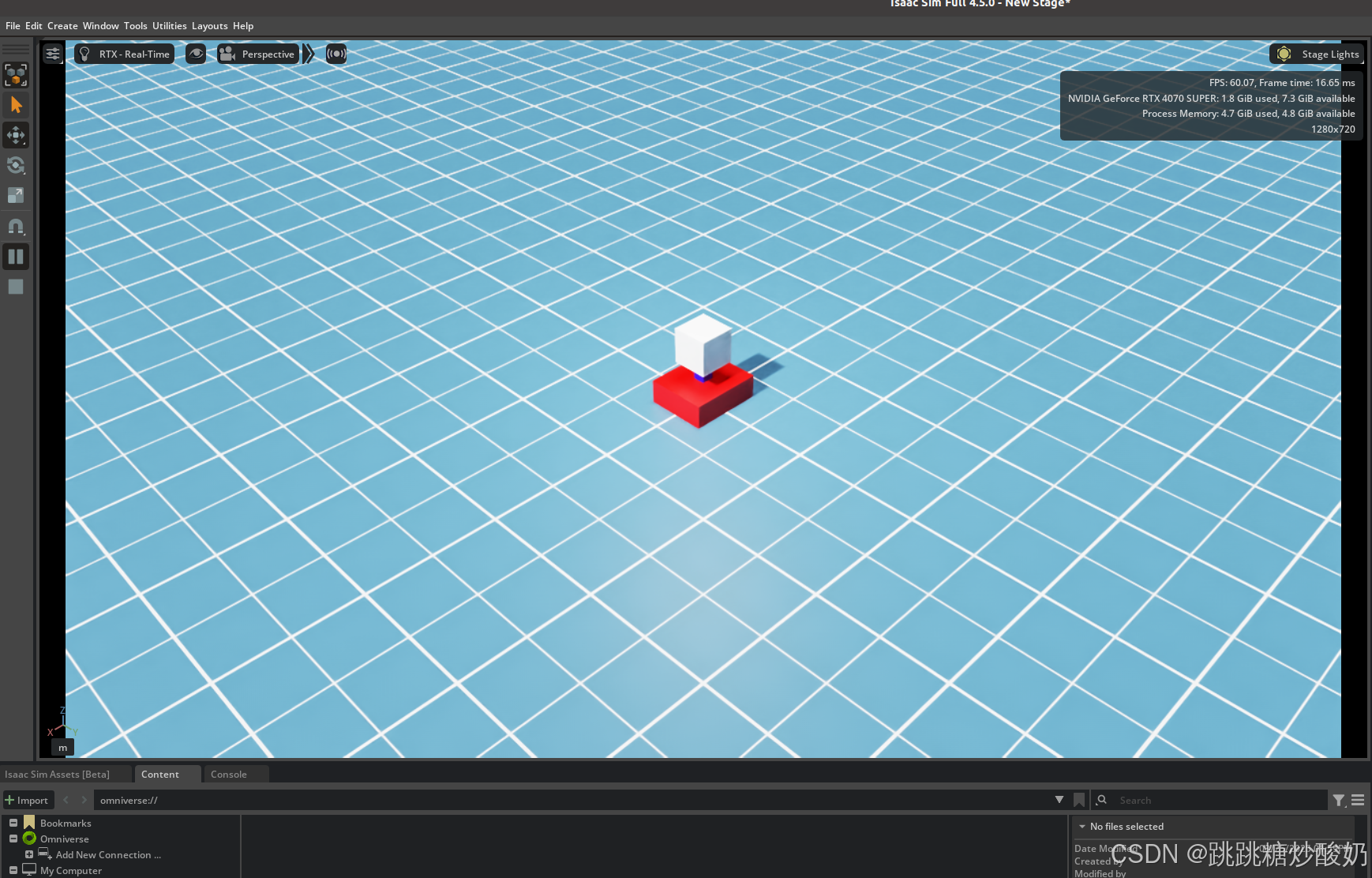Open the content filter funnel

tap(1339, 800)
